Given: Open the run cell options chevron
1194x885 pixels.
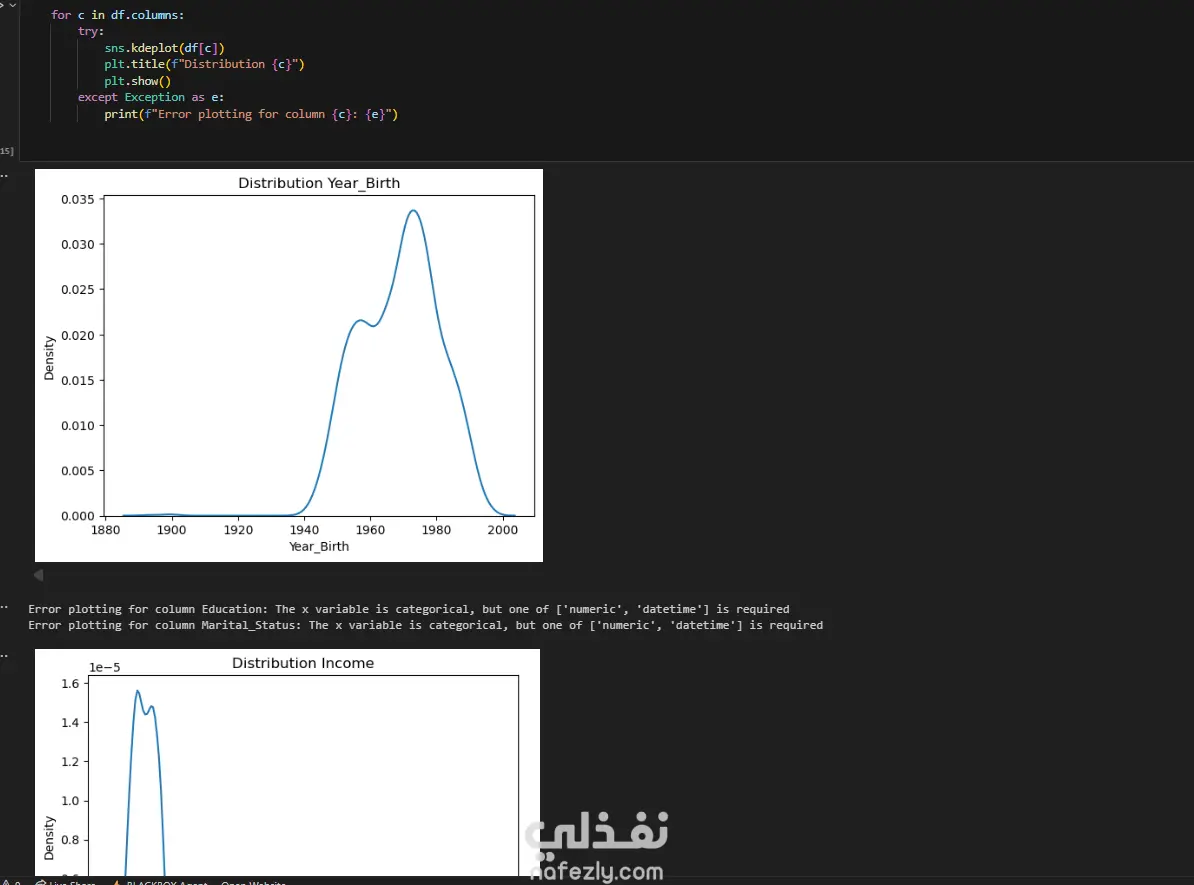Looking at the screenshot, I should [x=13, y=5].
